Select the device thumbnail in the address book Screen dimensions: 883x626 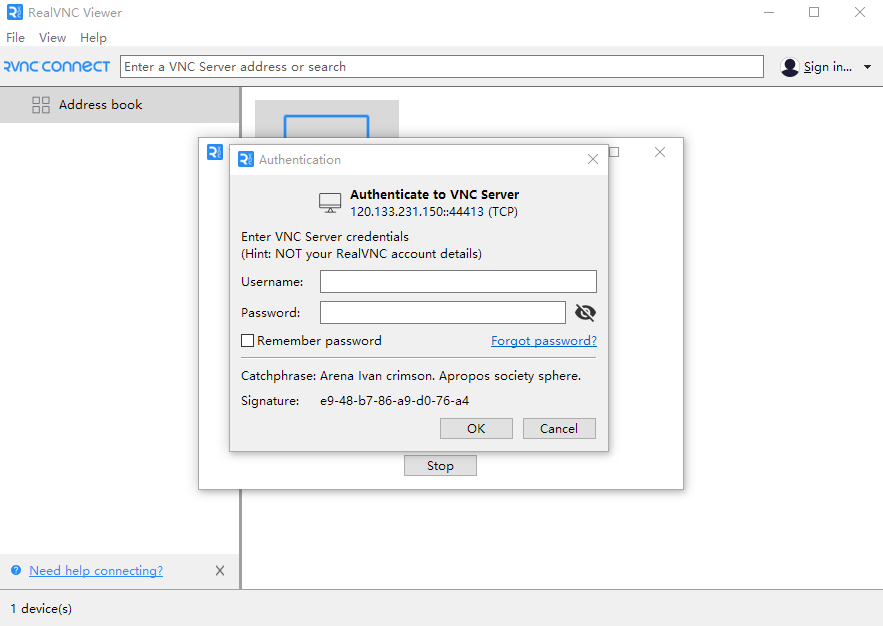(327, 119)
